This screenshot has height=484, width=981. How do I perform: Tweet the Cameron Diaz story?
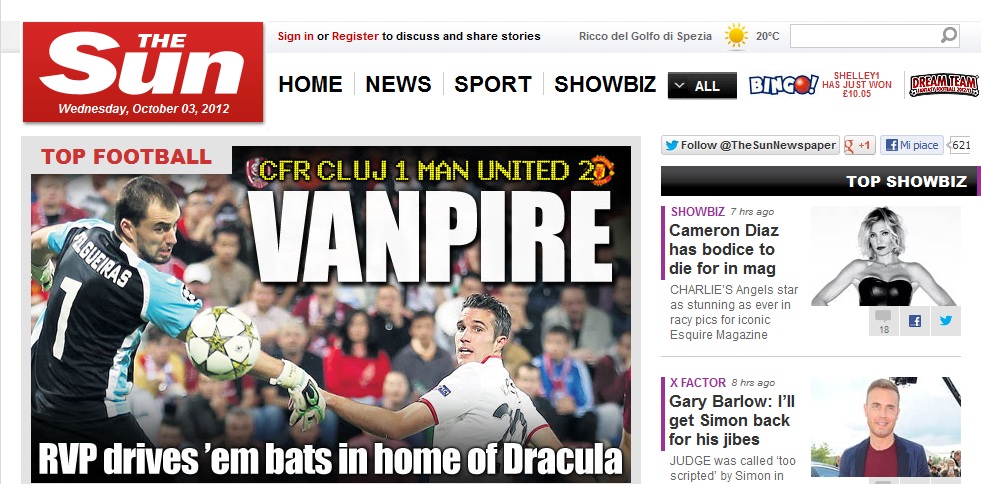[945, 321]
